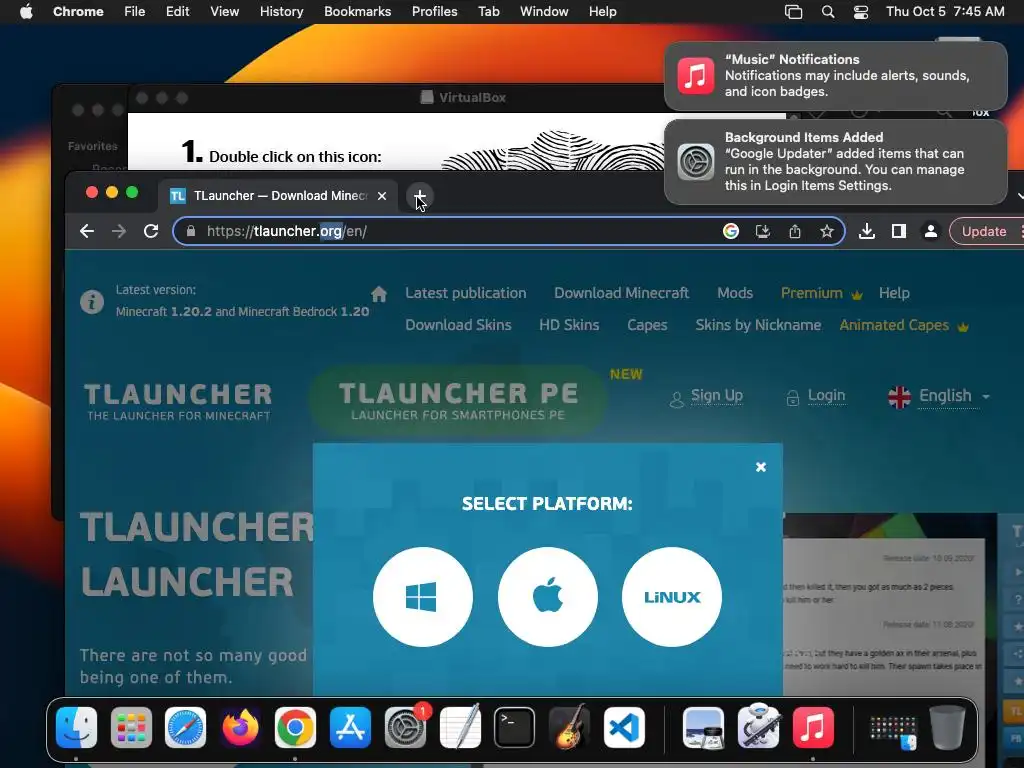Open GarageBand from the Dock
This screenshot has width=1024, height=768.
tap(569, 728)
